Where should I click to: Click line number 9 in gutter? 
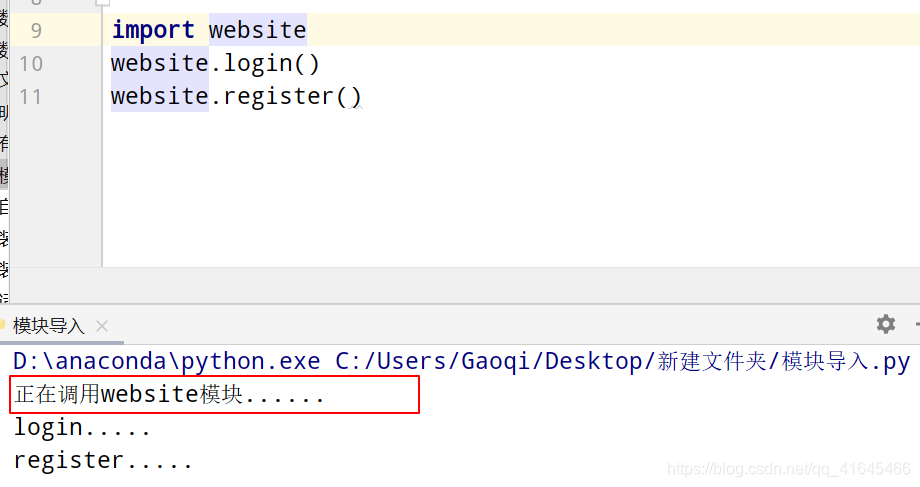pyautogui.click(x=36, y=31)
